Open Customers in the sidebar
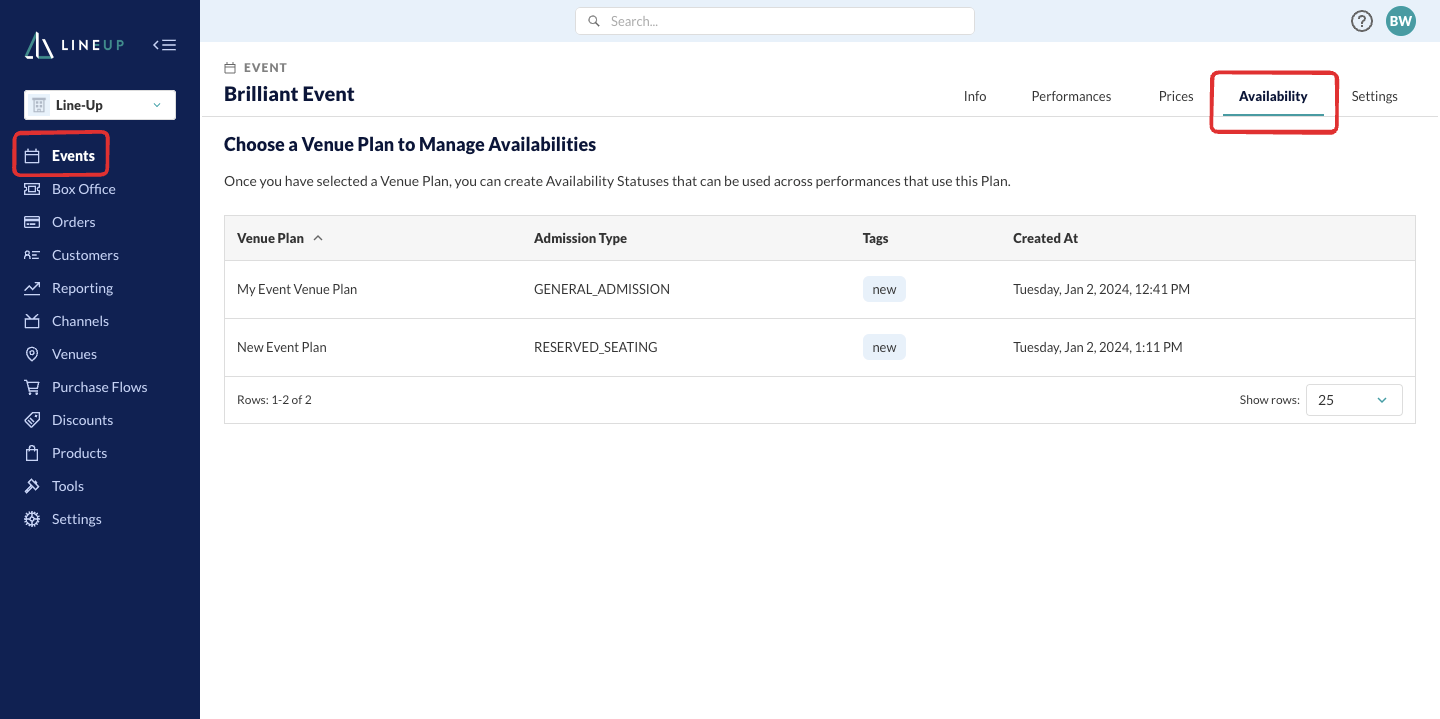Screen dimensions: 1440x719 85,255
